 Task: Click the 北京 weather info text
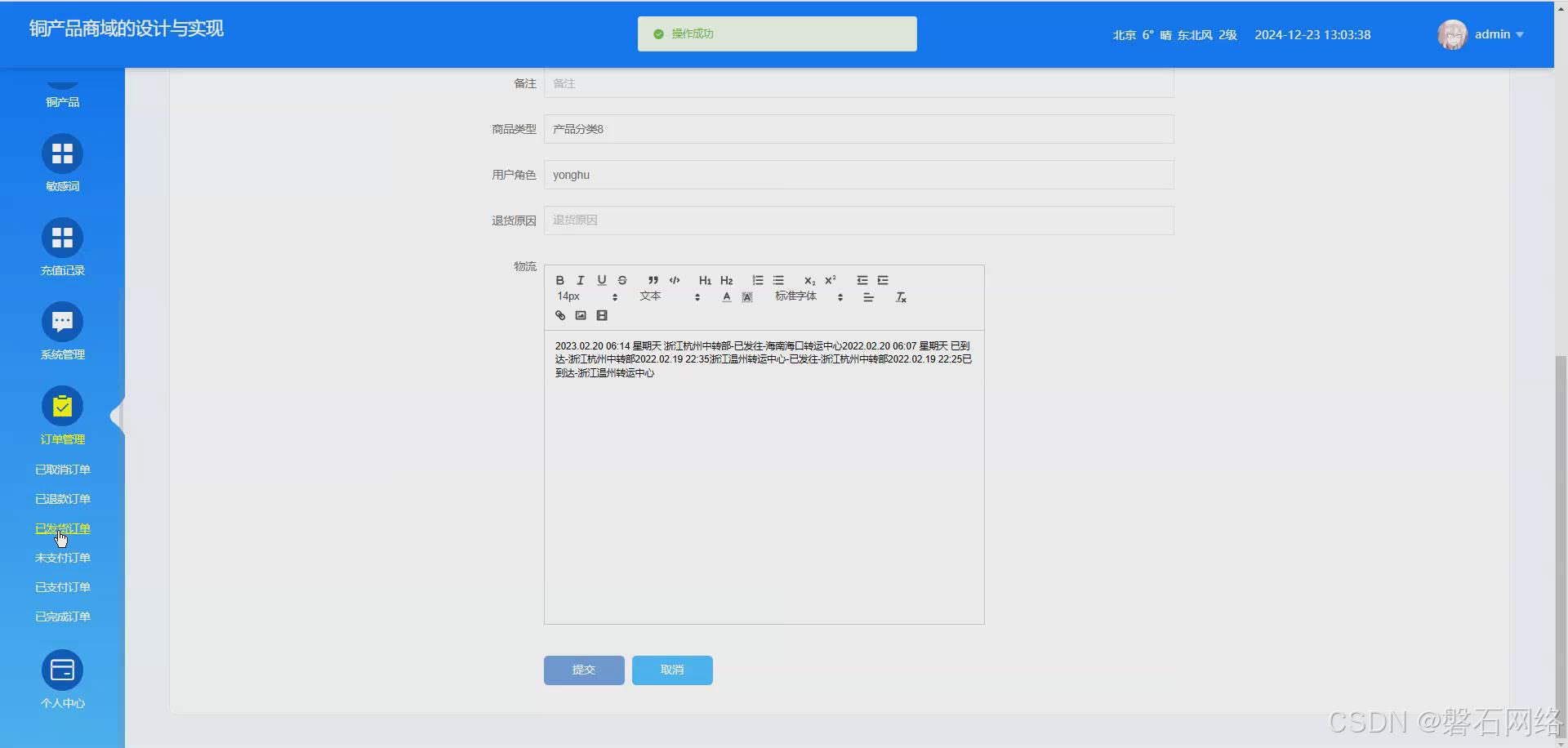(x=1174, y=35)
